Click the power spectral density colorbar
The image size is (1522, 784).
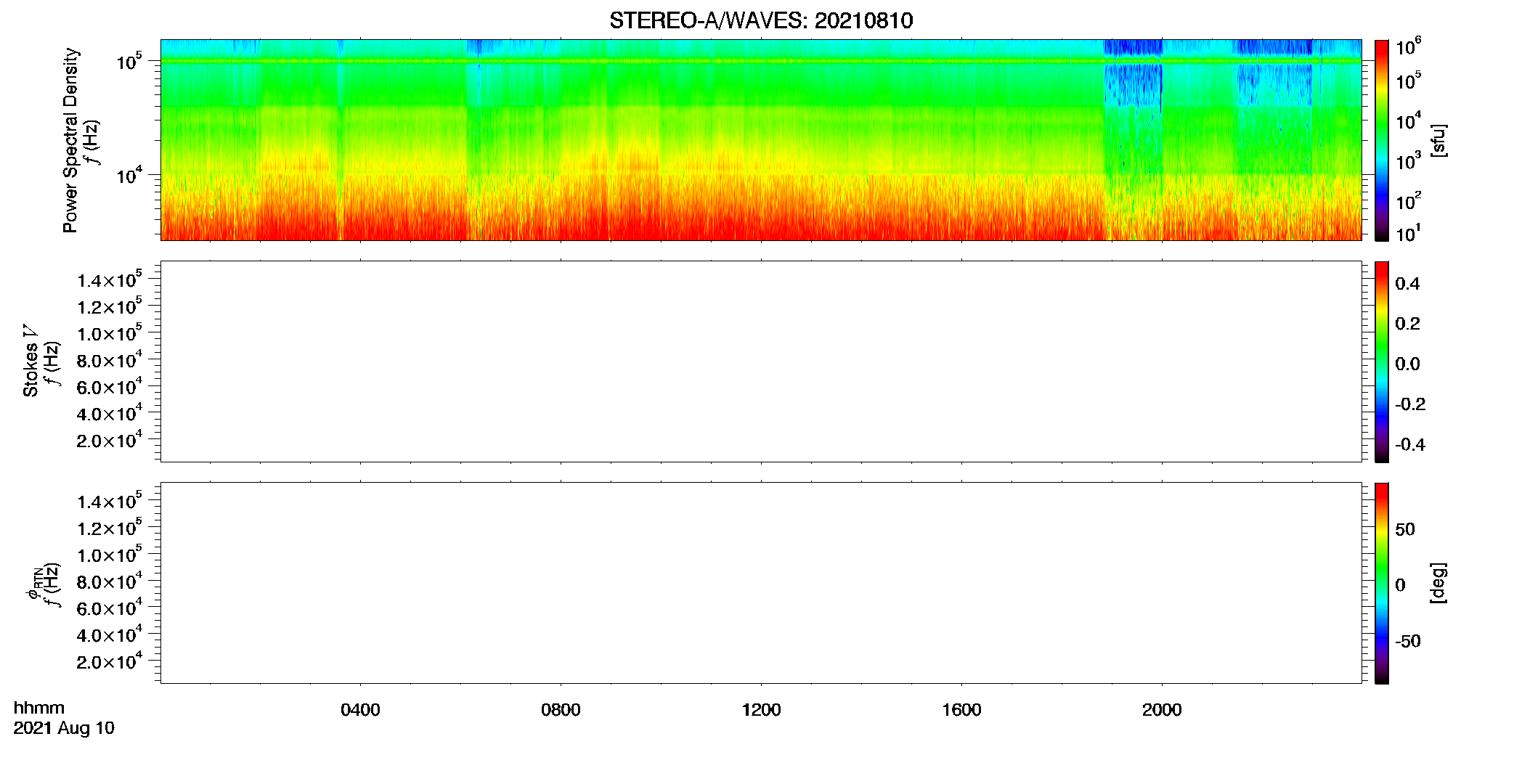tap(1382, 140)
